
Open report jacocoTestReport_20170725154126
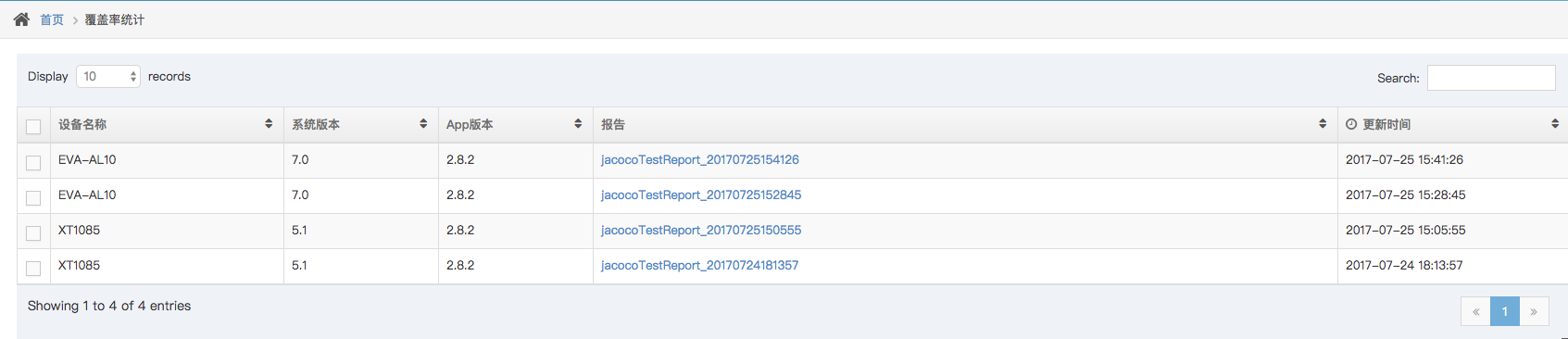(x=700, y=159)
